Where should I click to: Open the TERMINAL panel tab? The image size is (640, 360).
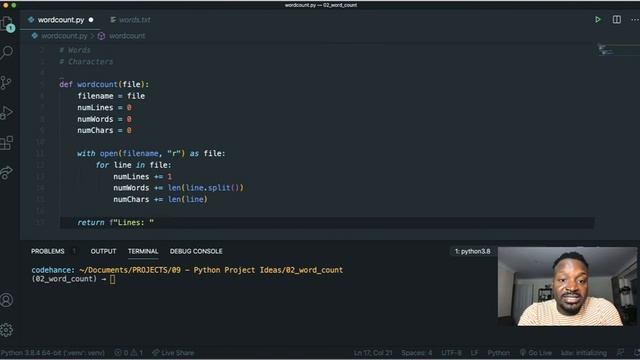[143, 251]
